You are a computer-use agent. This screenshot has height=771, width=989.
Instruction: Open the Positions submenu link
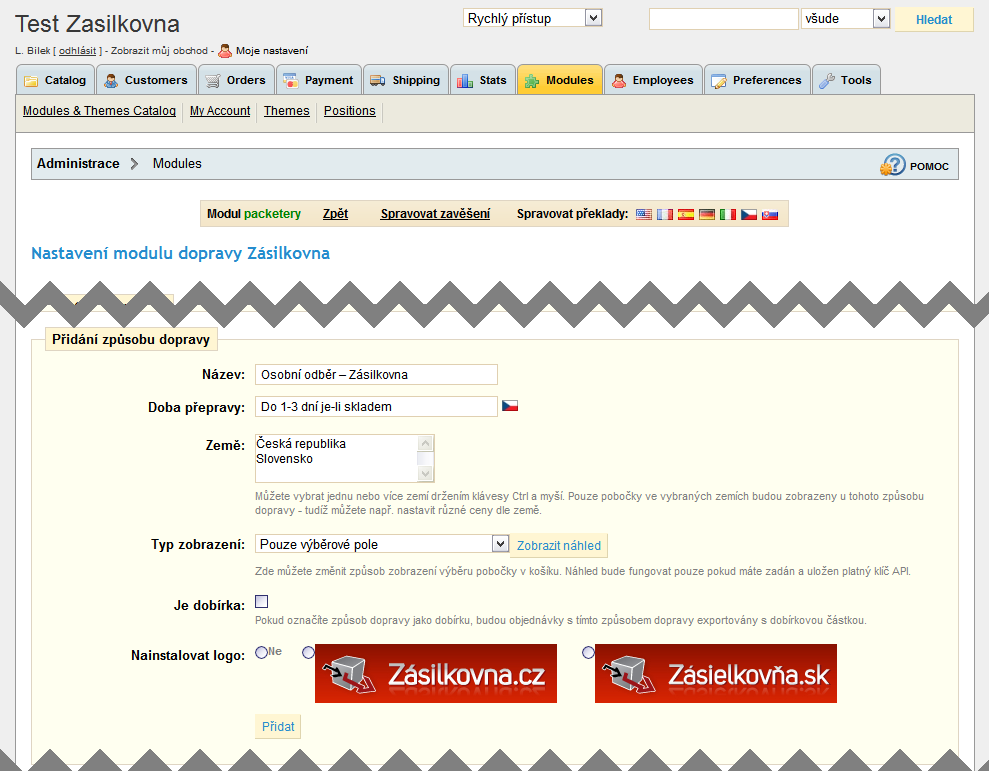coord(349,111)
